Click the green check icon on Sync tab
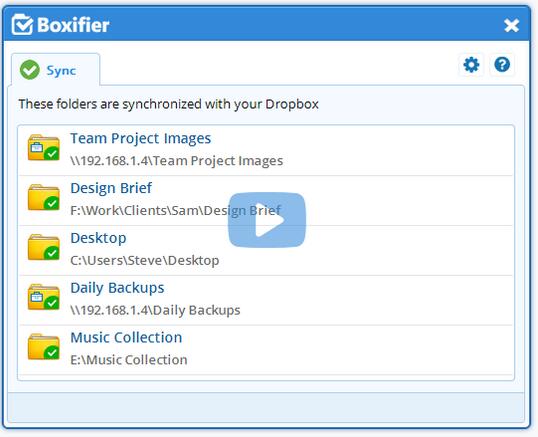This screenshot has width=538, height=437. [x=30, y=70]
